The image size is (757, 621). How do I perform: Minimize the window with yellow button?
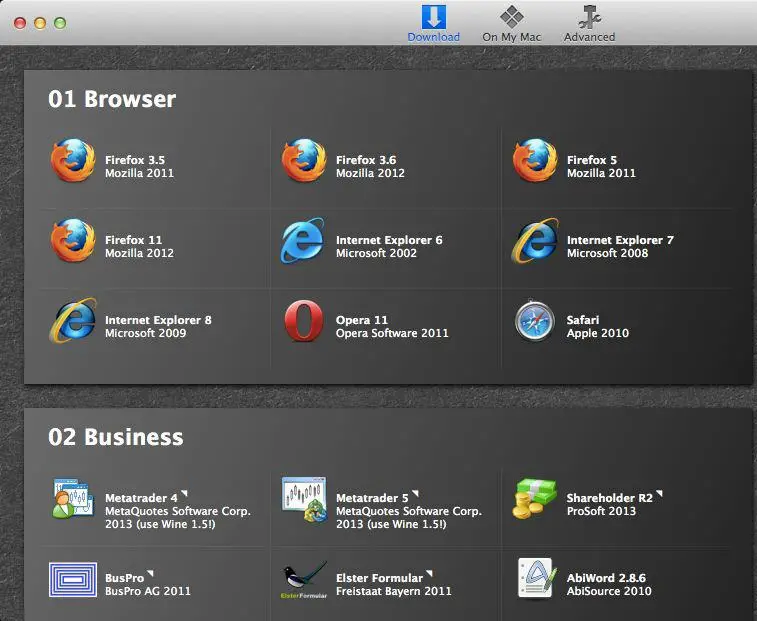click(x=40, y=23)
